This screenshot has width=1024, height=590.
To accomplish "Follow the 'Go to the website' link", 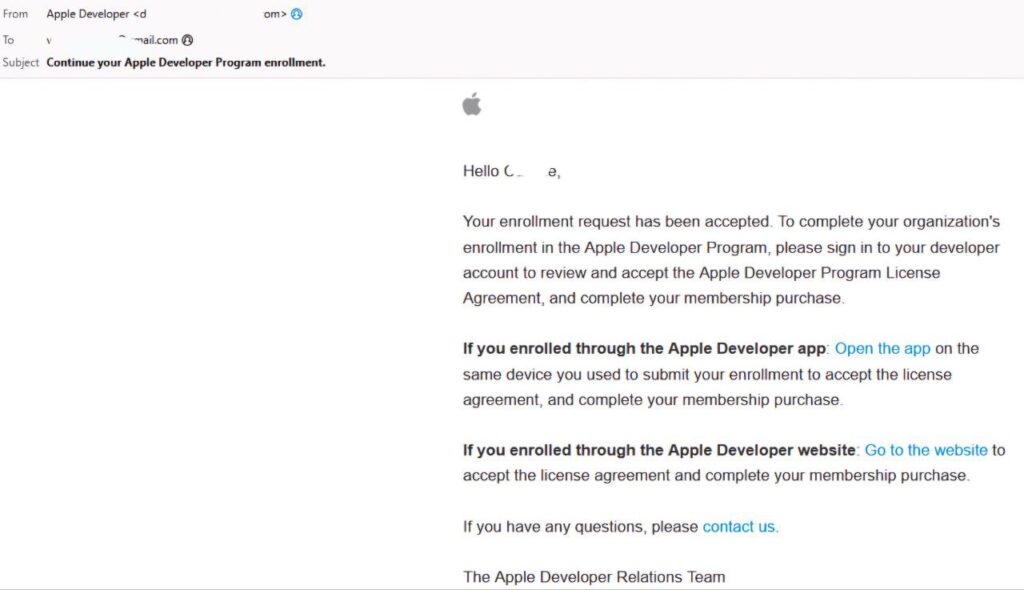I will 925,450.
